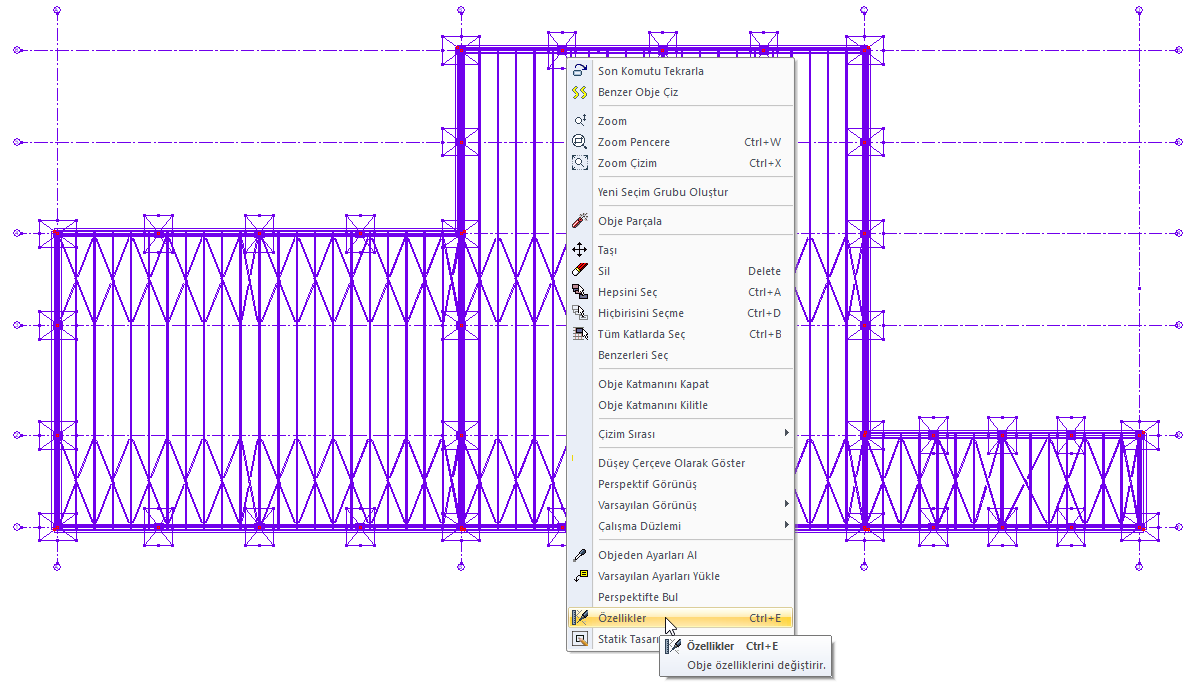The width and height of the screenshot is (1197, 683).
Task: Choose Perspektif Görünüş menu entry
Action: [647, 484]
